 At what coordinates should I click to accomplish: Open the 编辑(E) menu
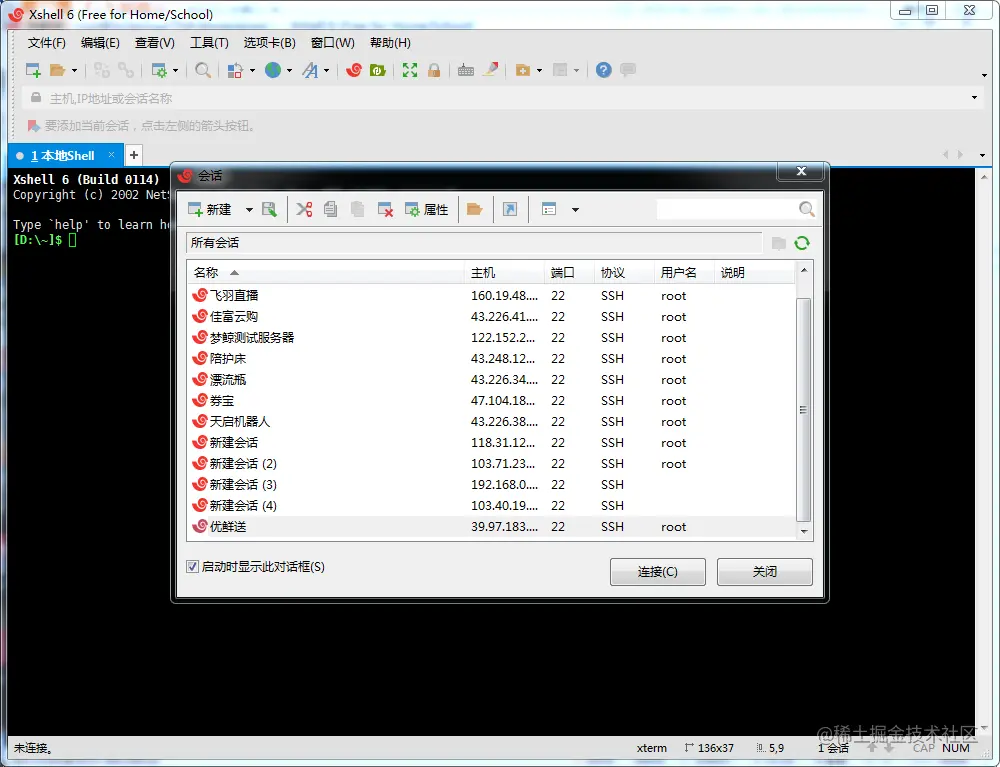click(x=100, y=43)
